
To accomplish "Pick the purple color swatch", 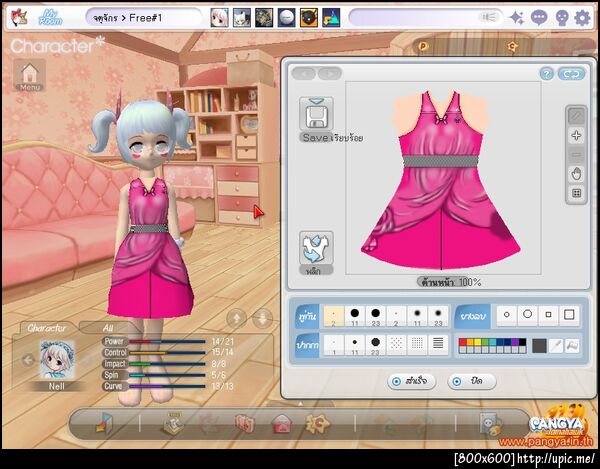I will tap(515, 342).
